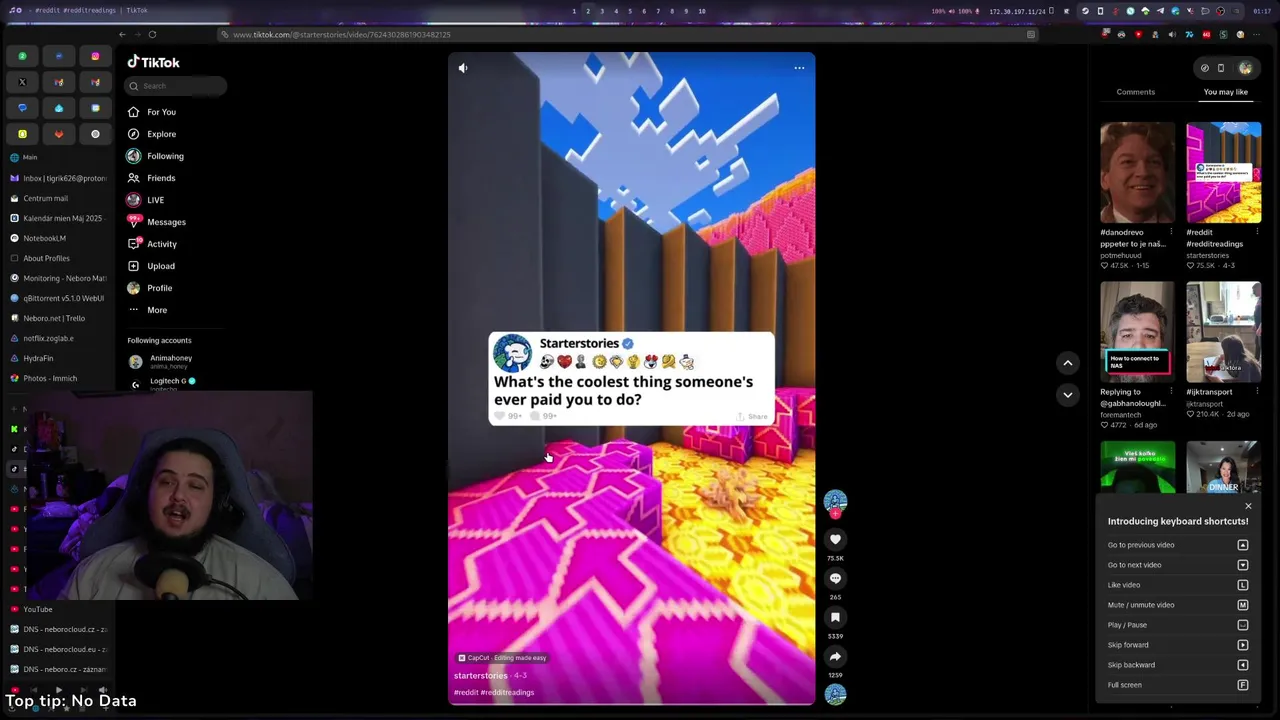Click the TikTok logo

point(153,62)
